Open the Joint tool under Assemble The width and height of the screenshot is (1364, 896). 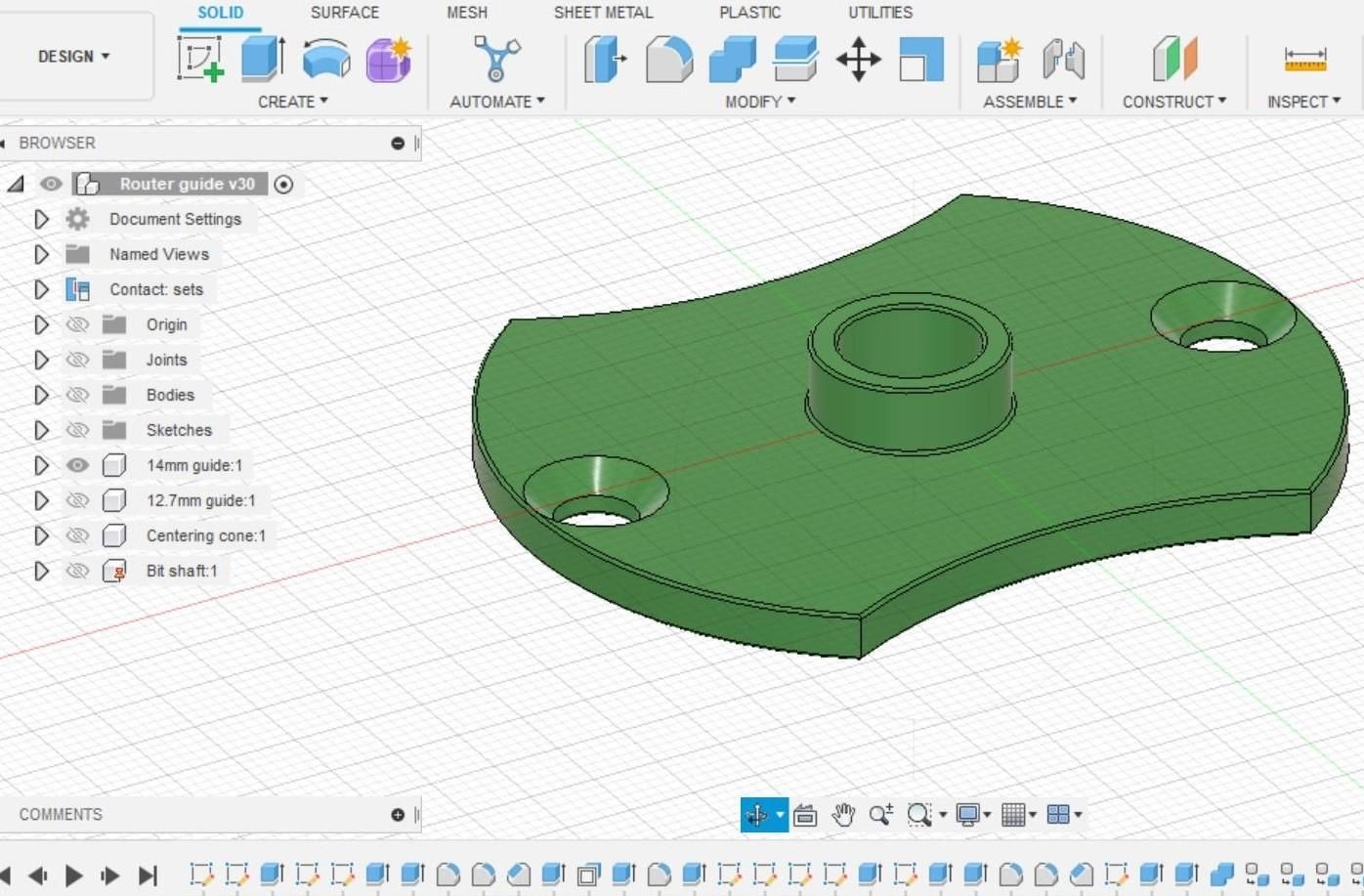coord(1065,59)
